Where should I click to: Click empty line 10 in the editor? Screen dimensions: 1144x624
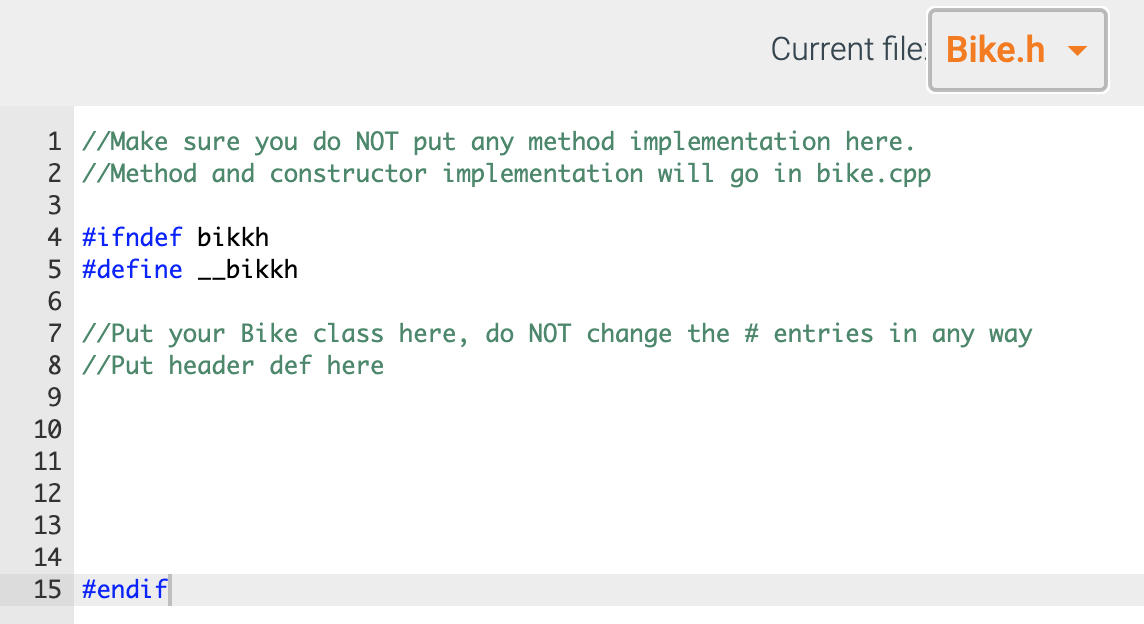pyautogui.click(x=300, y=429)
